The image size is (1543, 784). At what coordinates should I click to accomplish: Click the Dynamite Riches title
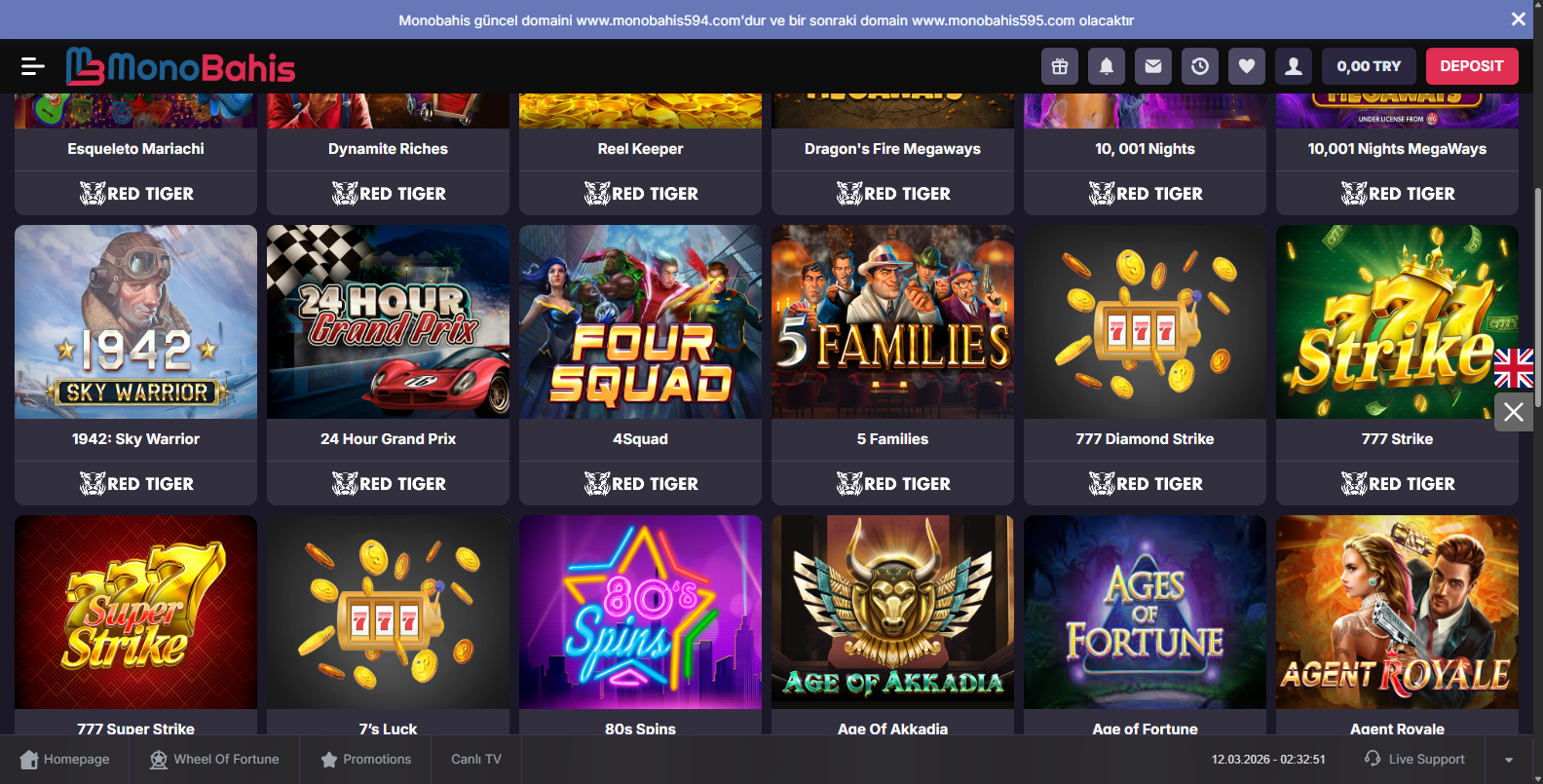pyautogui.click(x=389, y=149)
